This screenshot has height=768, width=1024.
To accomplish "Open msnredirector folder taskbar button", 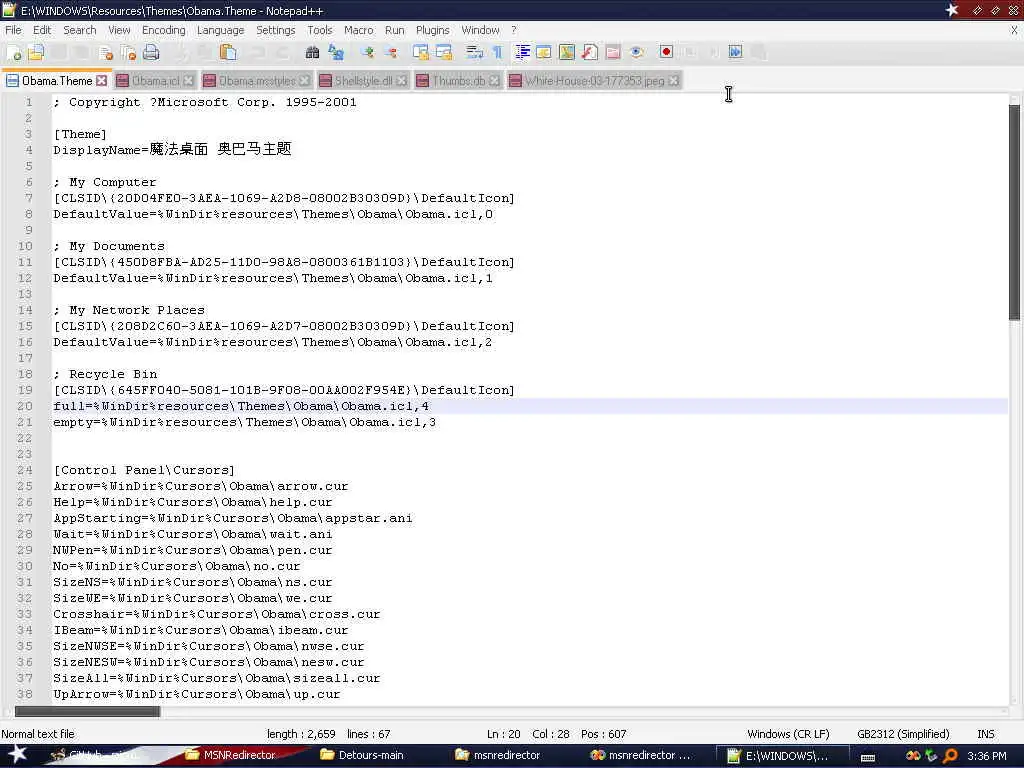I will [498, 755].
